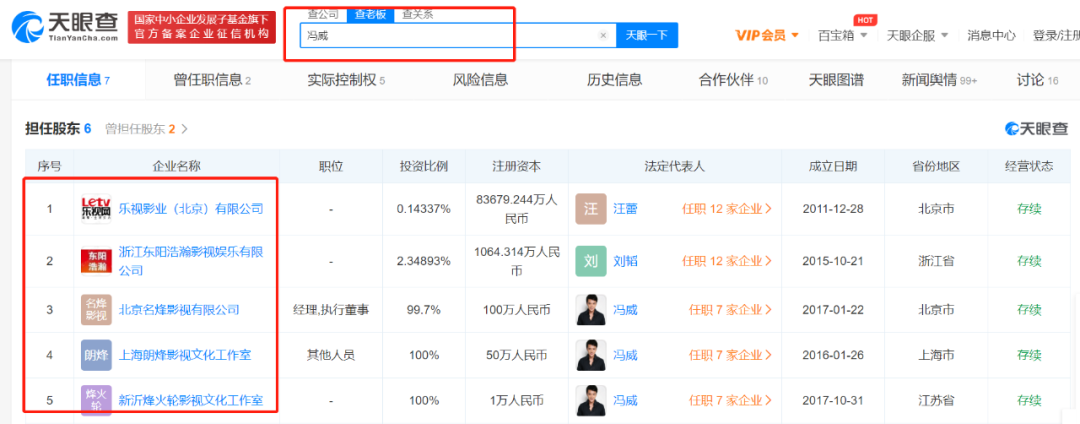1080x424 pixels.
Task: Click the 天眼查 logo in the header
Action: pos(65,28)
